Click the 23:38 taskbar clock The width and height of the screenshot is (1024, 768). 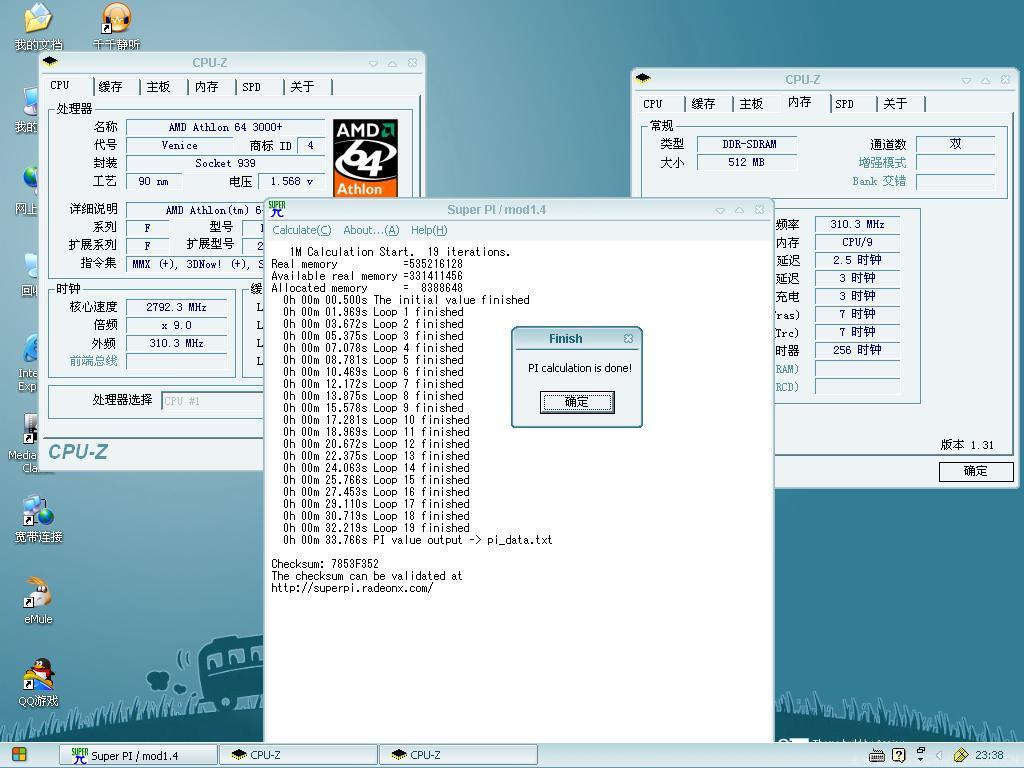tap(989, 755)
